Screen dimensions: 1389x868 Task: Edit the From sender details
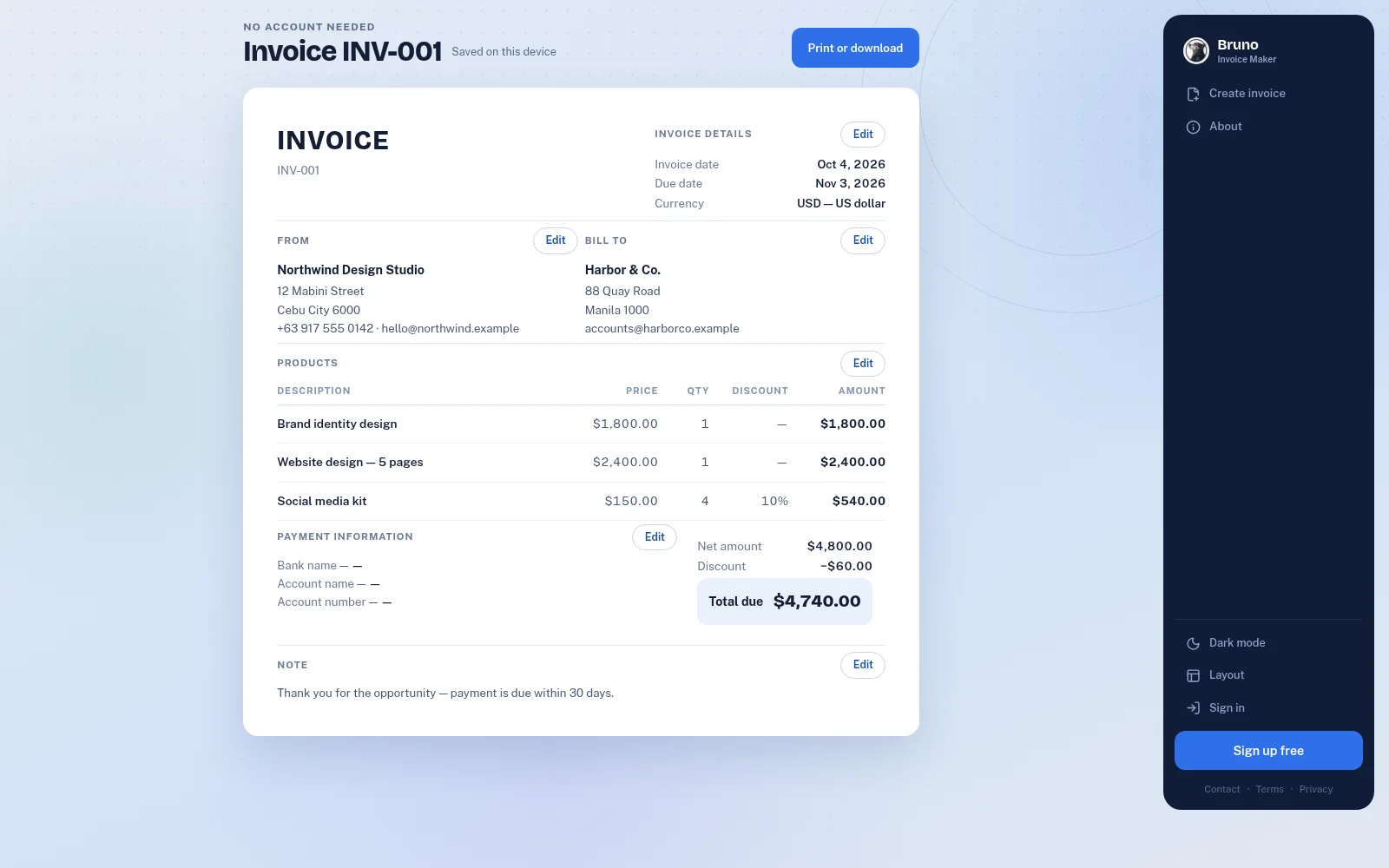(556, 240)
